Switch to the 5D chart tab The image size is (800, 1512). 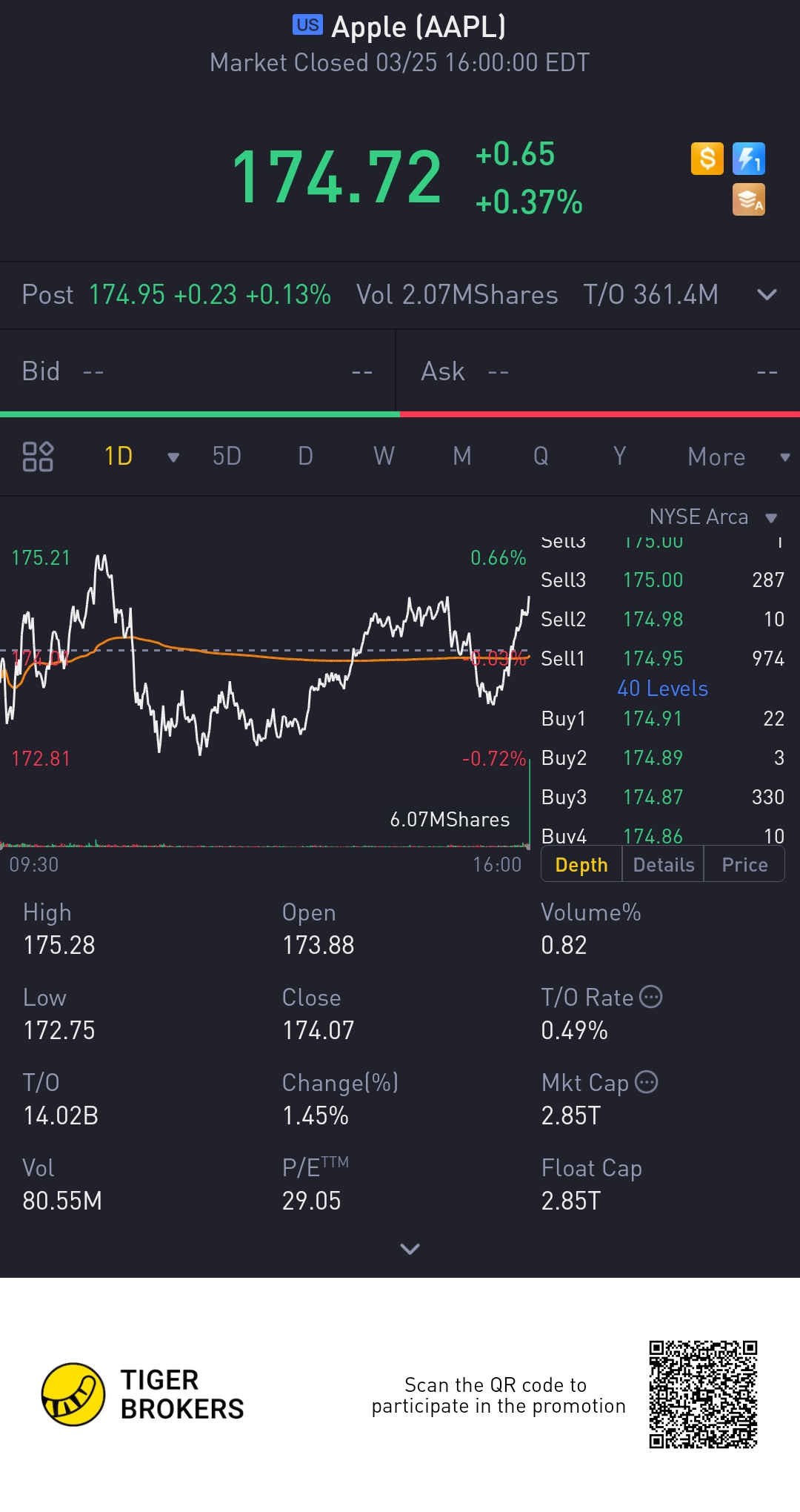pyautogui.click(x=227, y=457)
